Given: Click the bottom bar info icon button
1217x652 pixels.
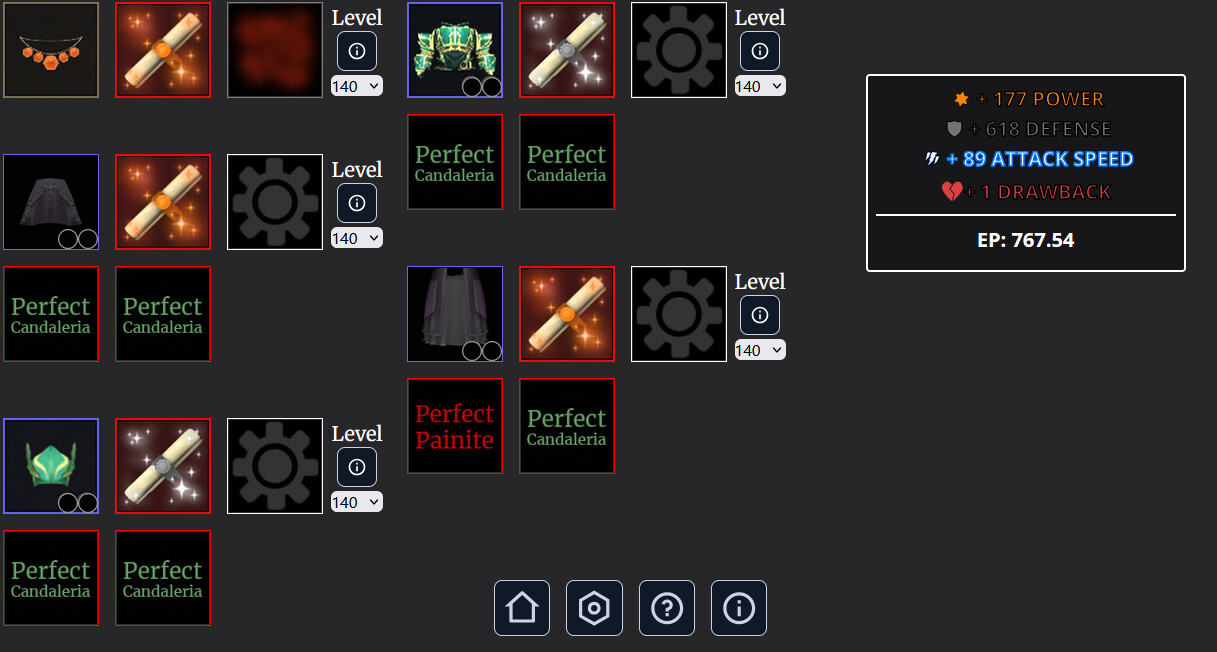Looking at the screenshot, I should pyautogui.click(x=739, y=608).
